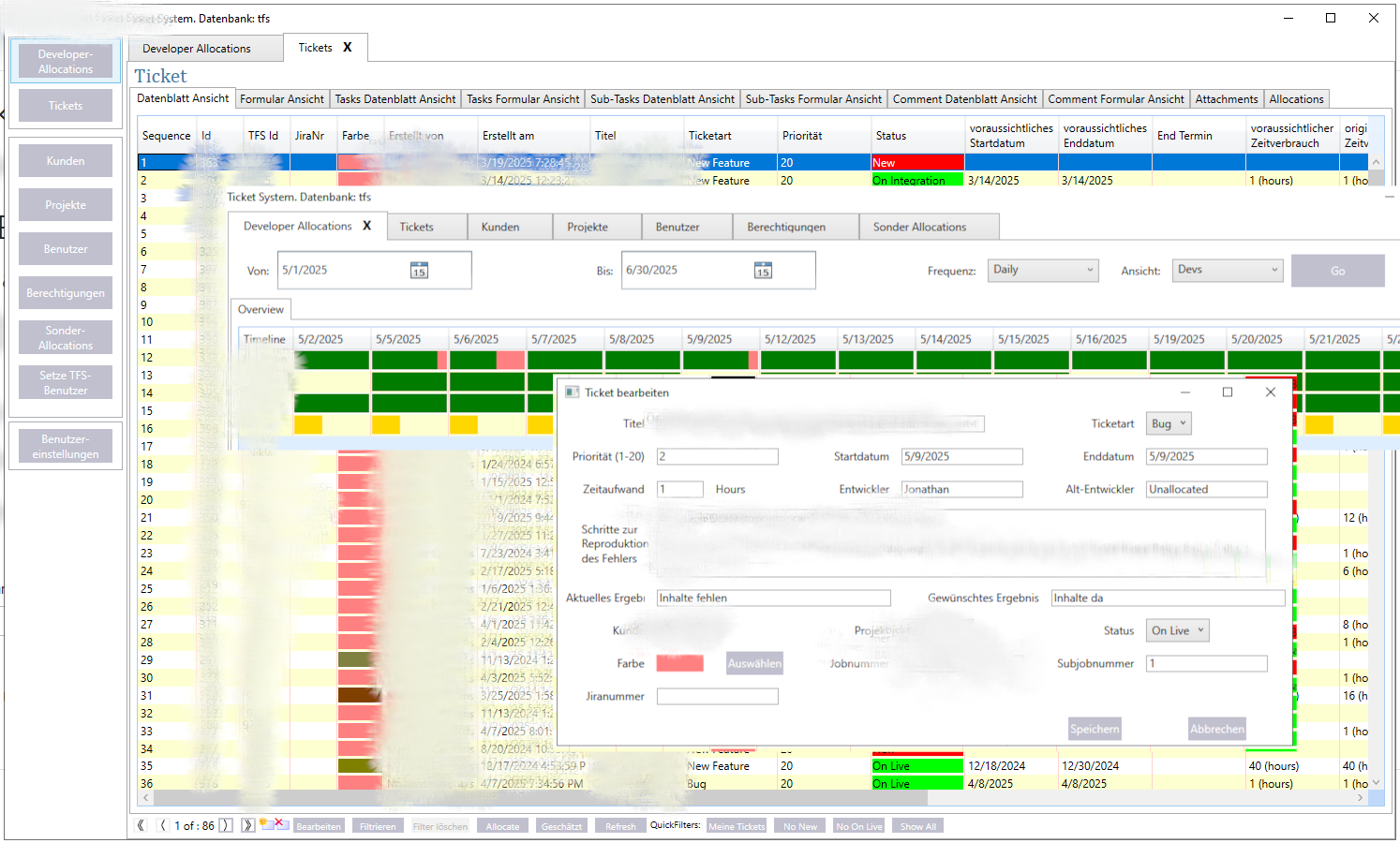Screen dimensions: 1400x843
Task: Expand the Frequenz dropdown set to Daily
Action: click(1043, 270)
